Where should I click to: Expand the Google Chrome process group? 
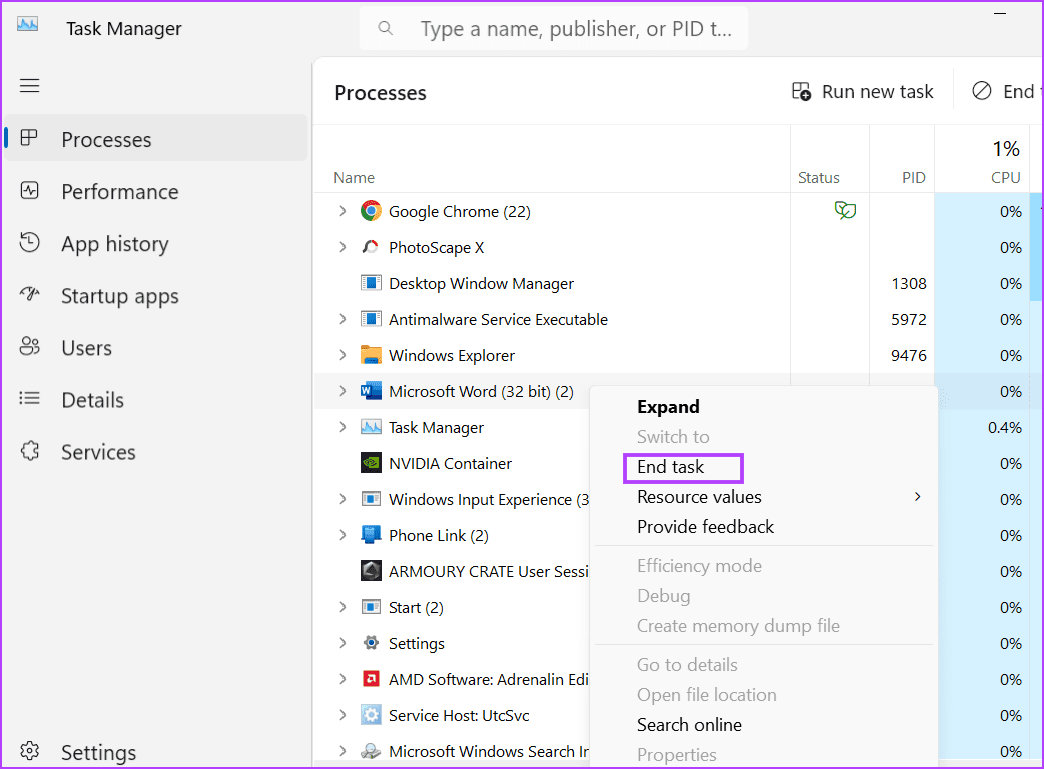(x=342, y=211)
